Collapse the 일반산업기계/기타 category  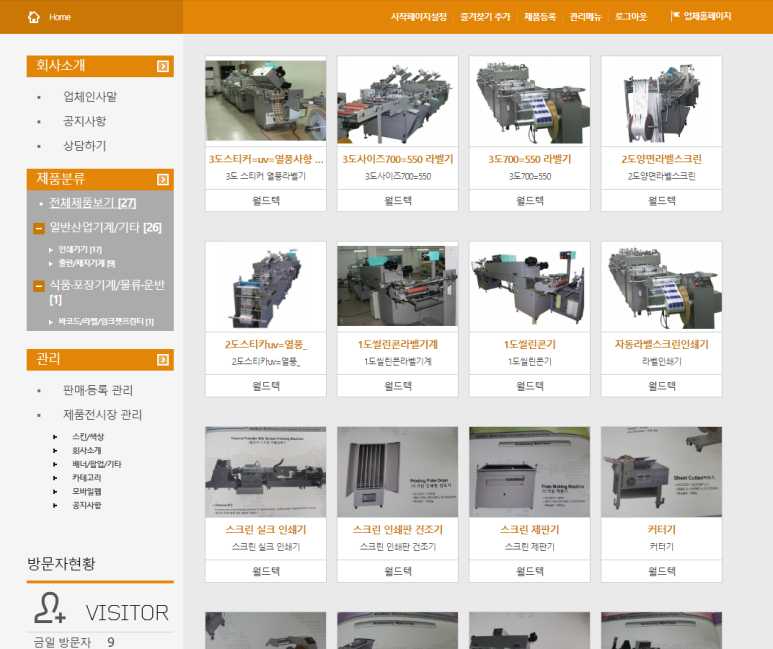(x=39, y=228)
